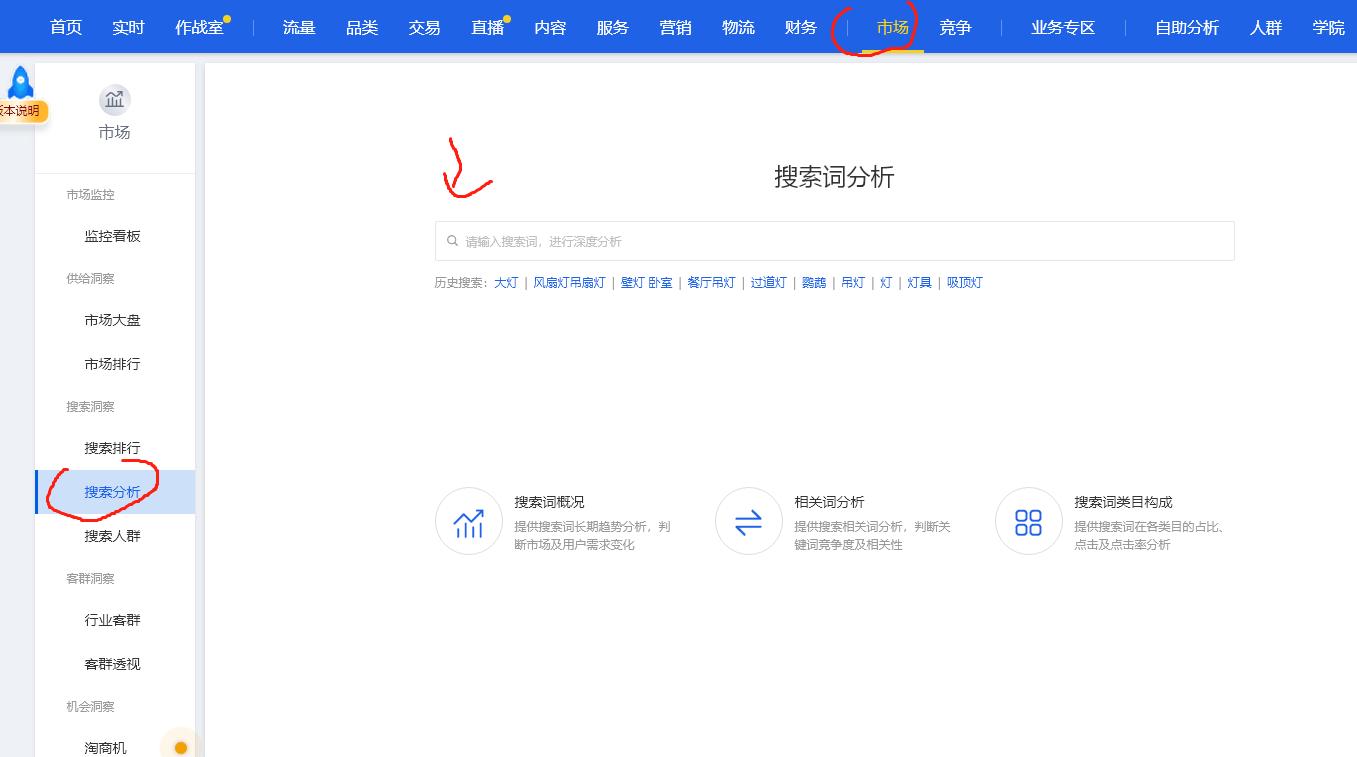Select 监控看板 in the sidebar
Viewport: 1357px width, 757px height.
coord(113,235)
